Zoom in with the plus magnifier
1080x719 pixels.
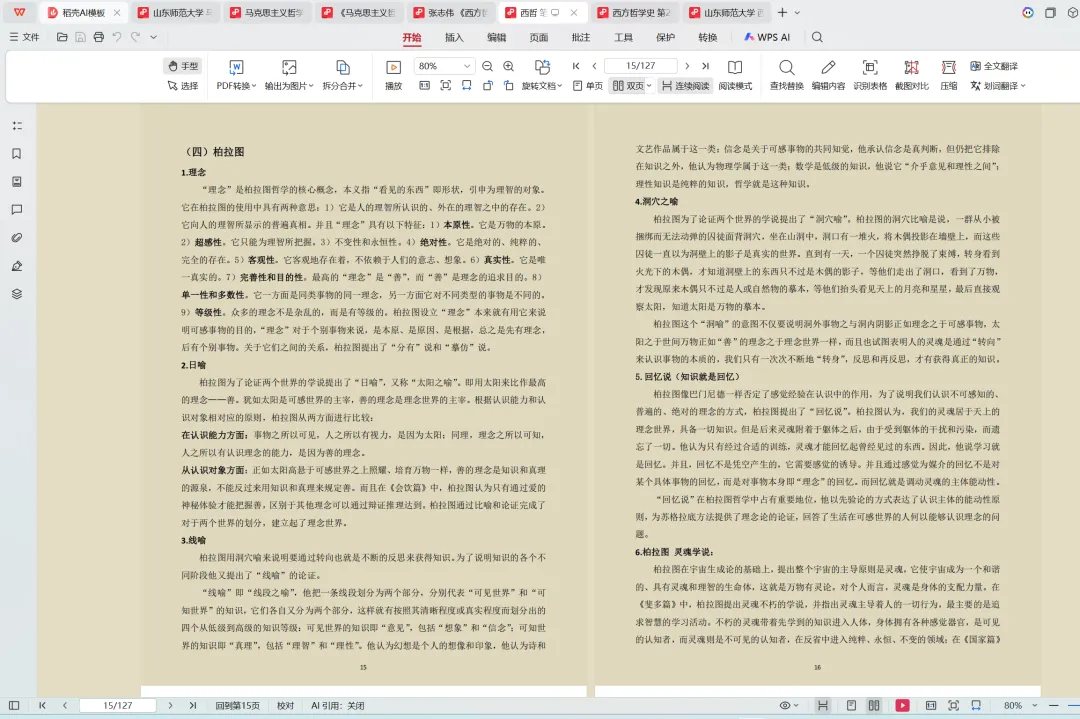coord(508,66)
